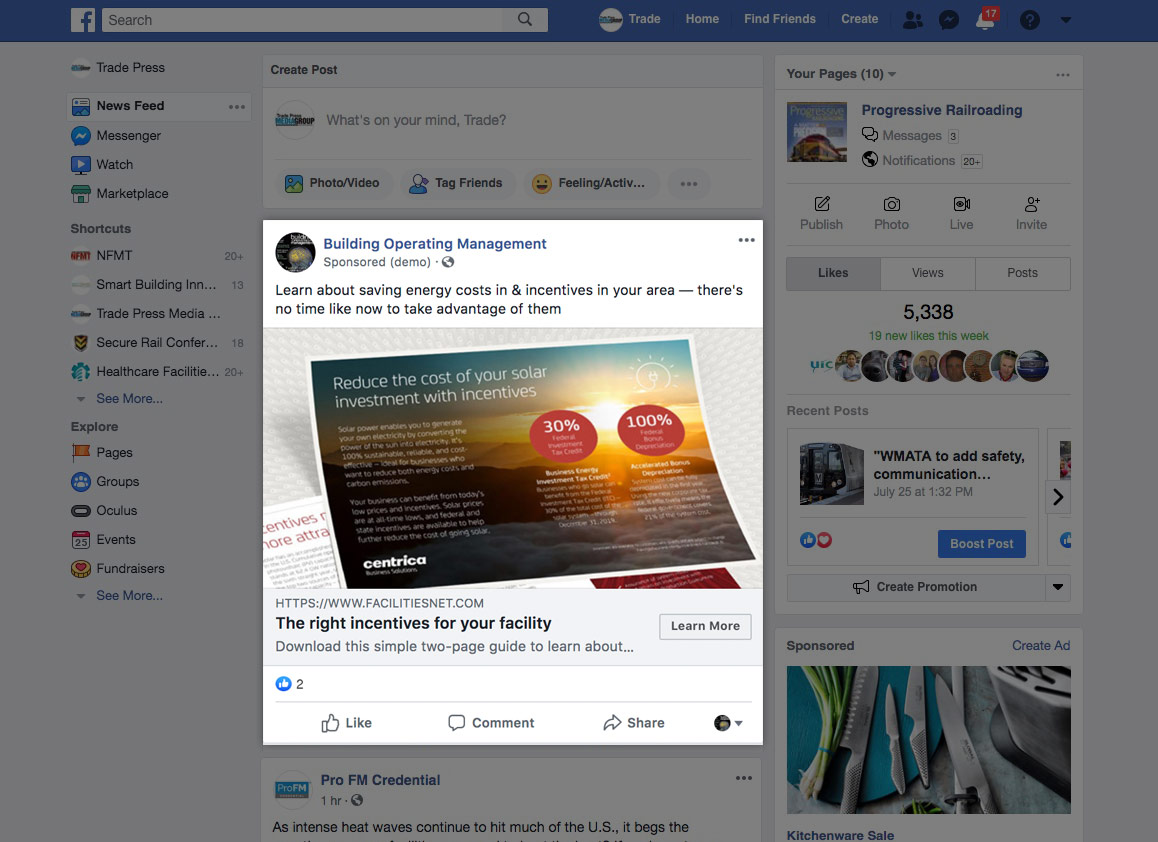Open News Feed options ellipsis

pos(236,107)
